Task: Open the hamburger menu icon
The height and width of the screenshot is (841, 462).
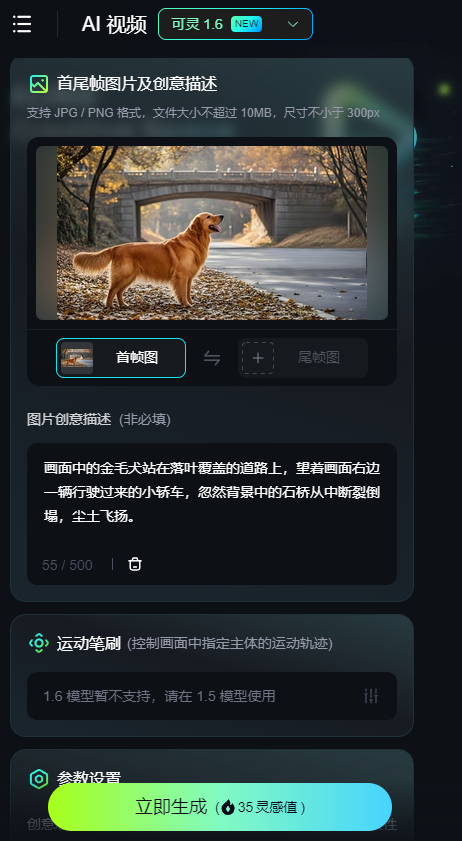Action: click(x=22, y=24)
